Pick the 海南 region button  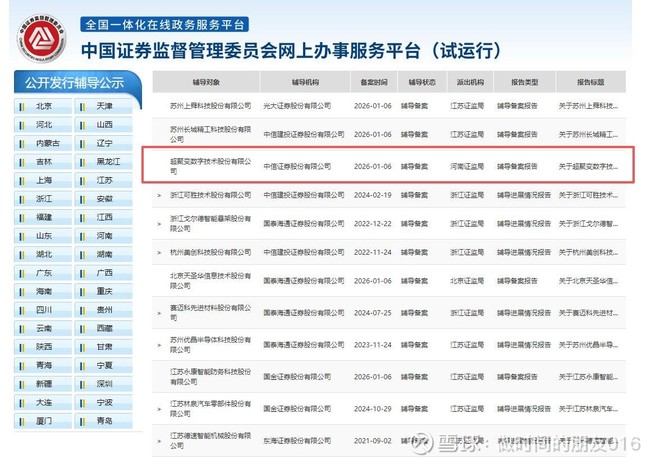click(43, 291)
